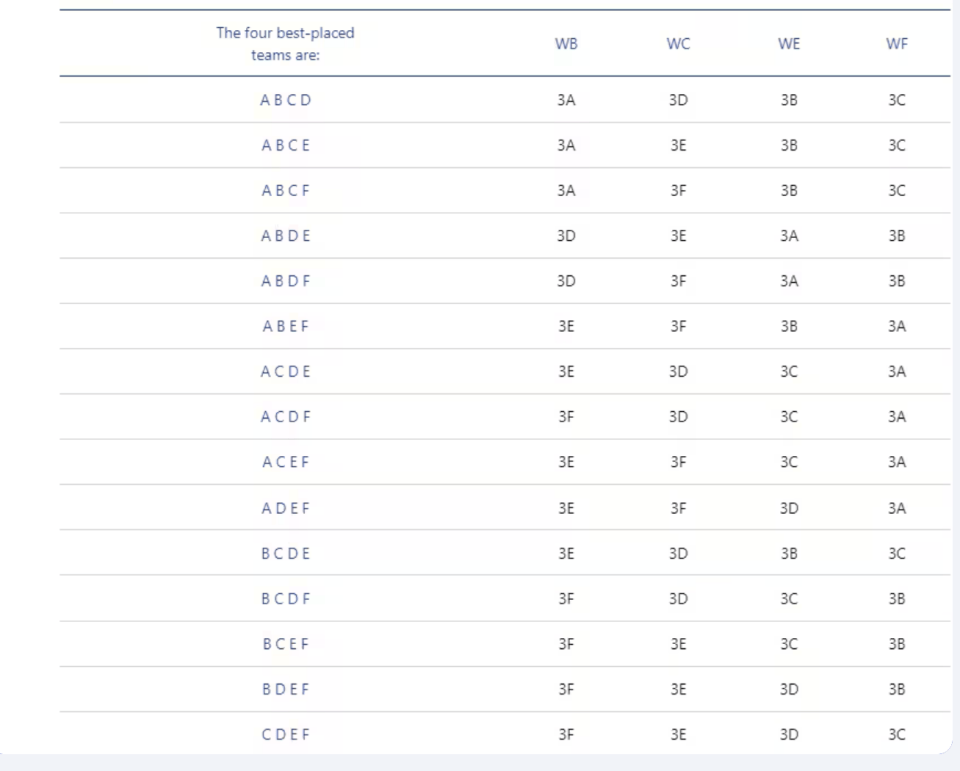The image size is (960, 771).
Task: Click the WF column header
Action: (896, 43)
